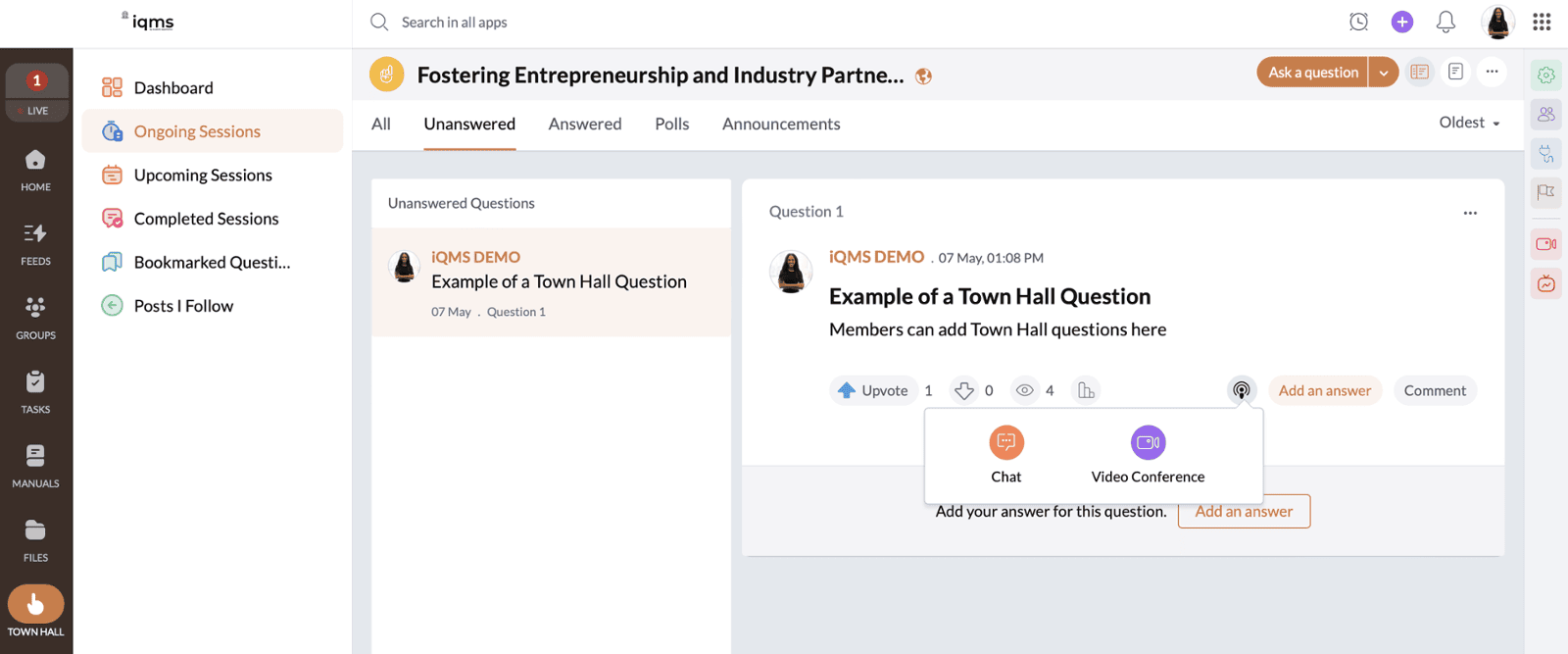Viewport: 1568px width, 654px height.
Task: Start a Video Conference from the popup
Action: click(x=1148, y=443)
